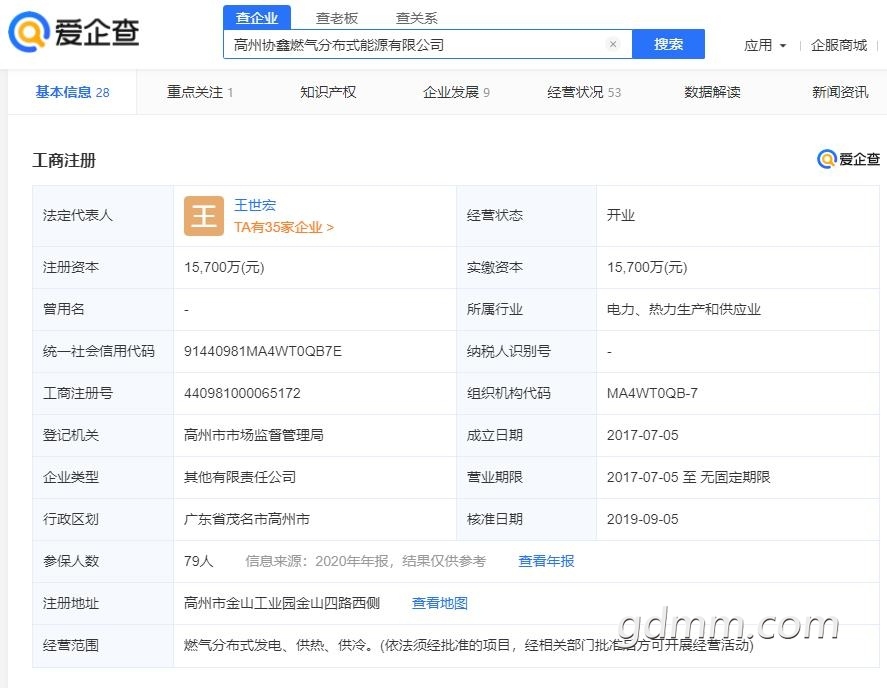Screen dimensions: 887x688
Task: Click the 爱企查 logo in header
Action: pyautogui.click(x=74, y=33)
